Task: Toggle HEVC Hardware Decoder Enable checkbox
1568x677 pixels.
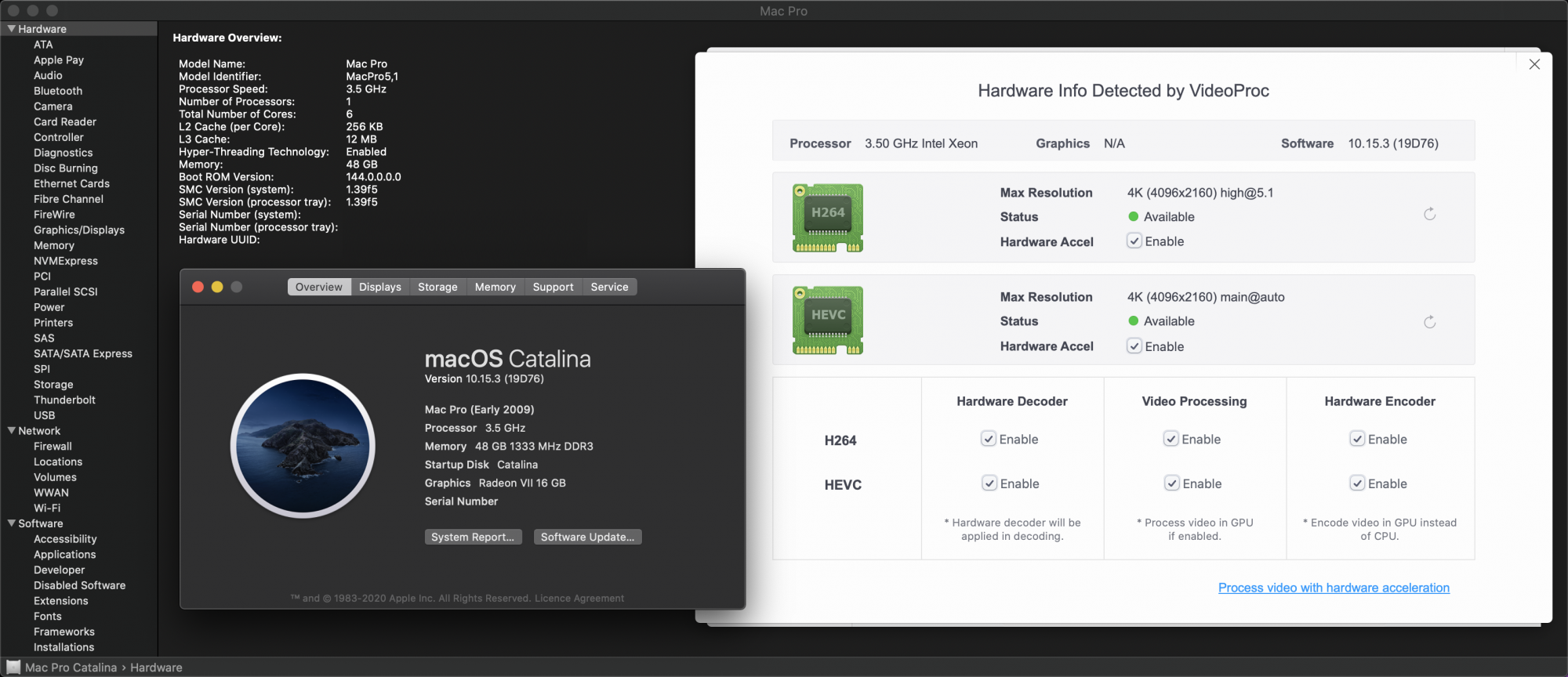Action: 989,483
